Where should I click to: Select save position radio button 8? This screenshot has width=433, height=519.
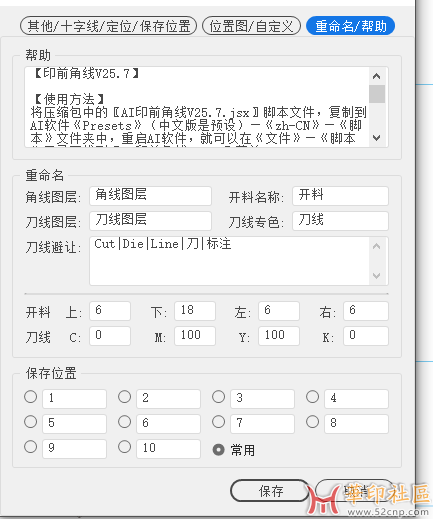coord(313,422)
